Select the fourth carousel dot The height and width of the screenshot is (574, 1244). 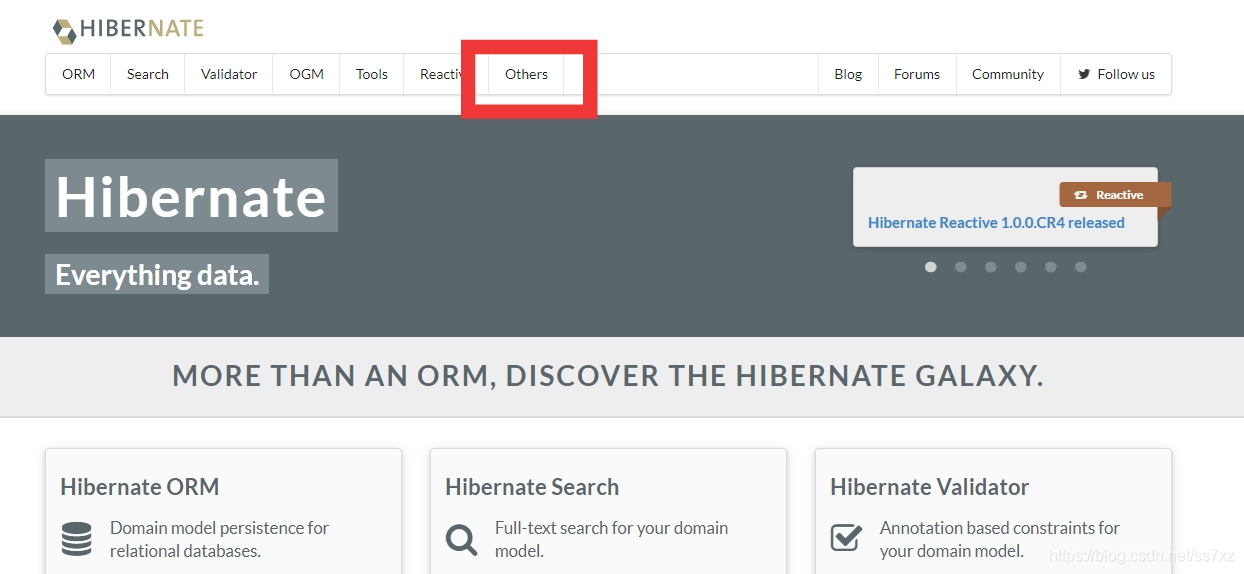pyautogui.click(x=1021, y=267)
